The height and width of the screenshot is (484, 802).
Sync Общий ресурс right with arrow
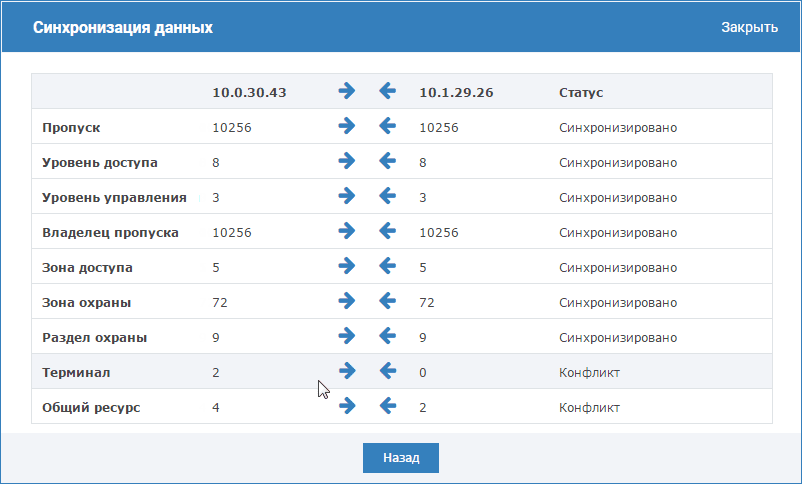click(x=347, y=406)
